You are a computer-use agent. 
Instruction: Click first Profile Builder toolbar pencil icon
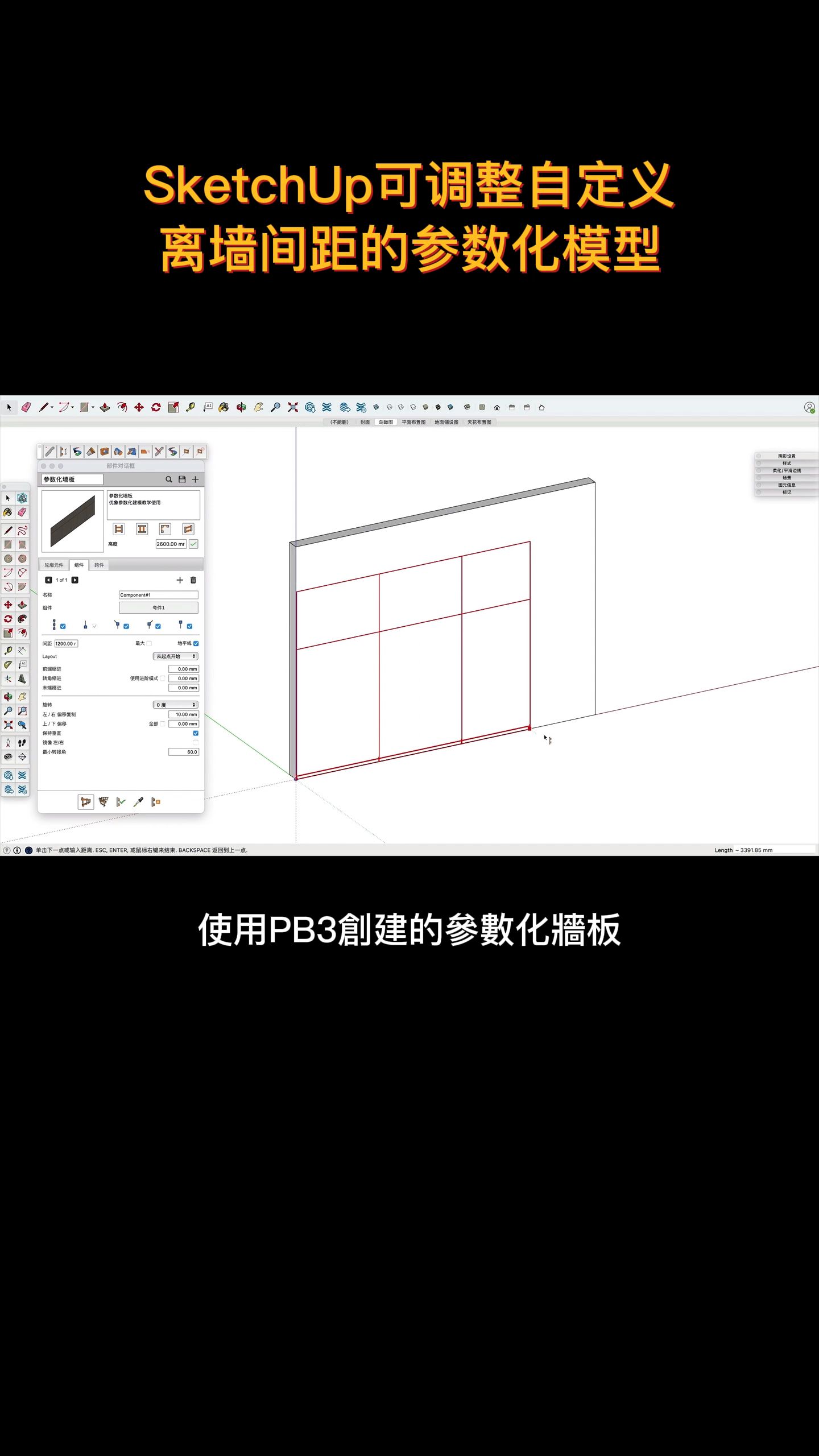pyautogui.click(x=50, y=452)
